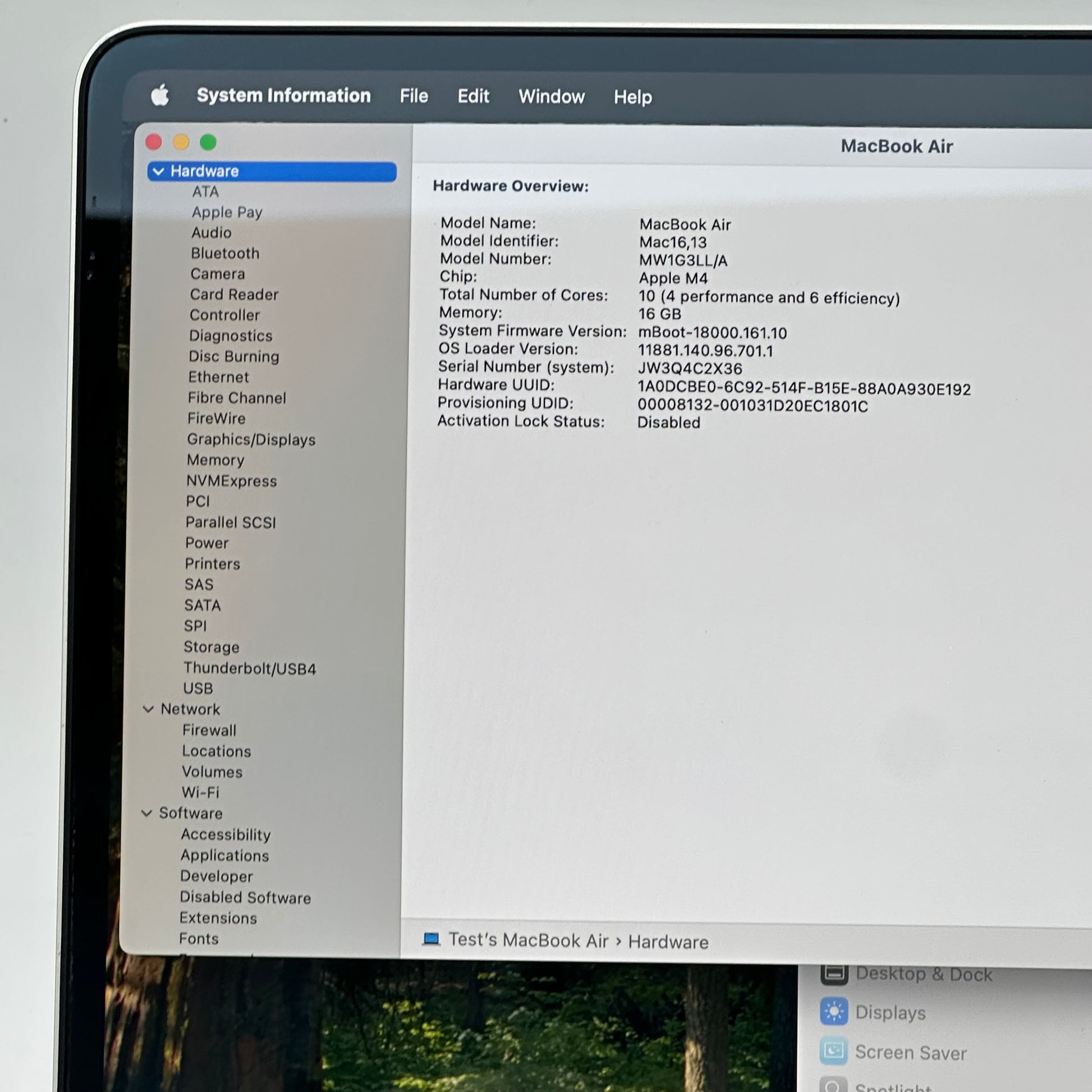The height and width of the screenshot is (1092, 1092).
Task: Click the Displays settings icon
Action: [x=834, y=1012]
